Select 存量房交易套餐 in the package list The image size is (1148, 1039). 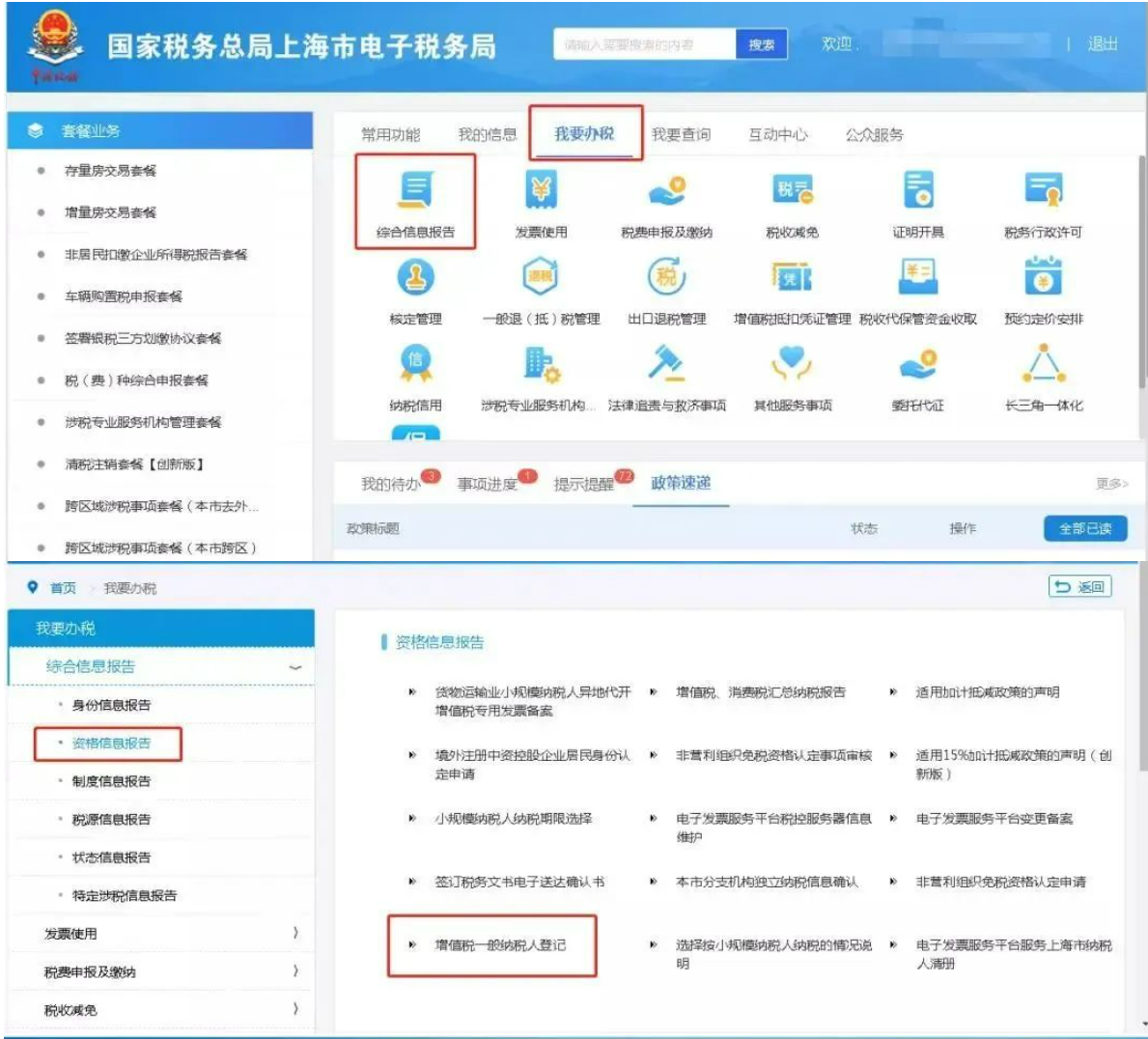(111, 171)
